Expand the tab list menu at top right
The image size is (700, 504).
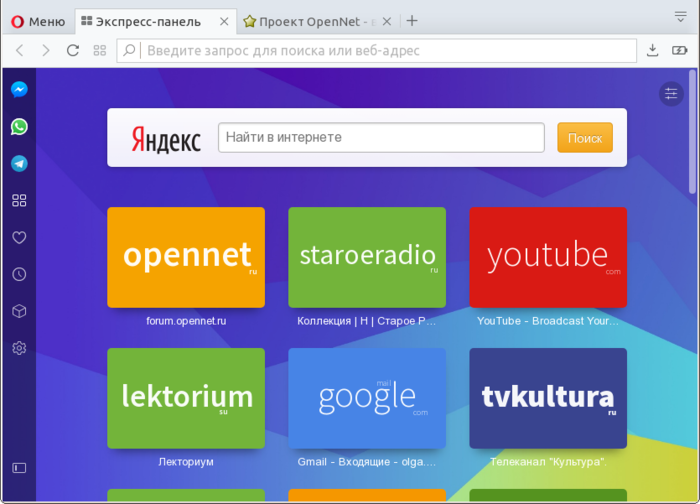point(680,17)
